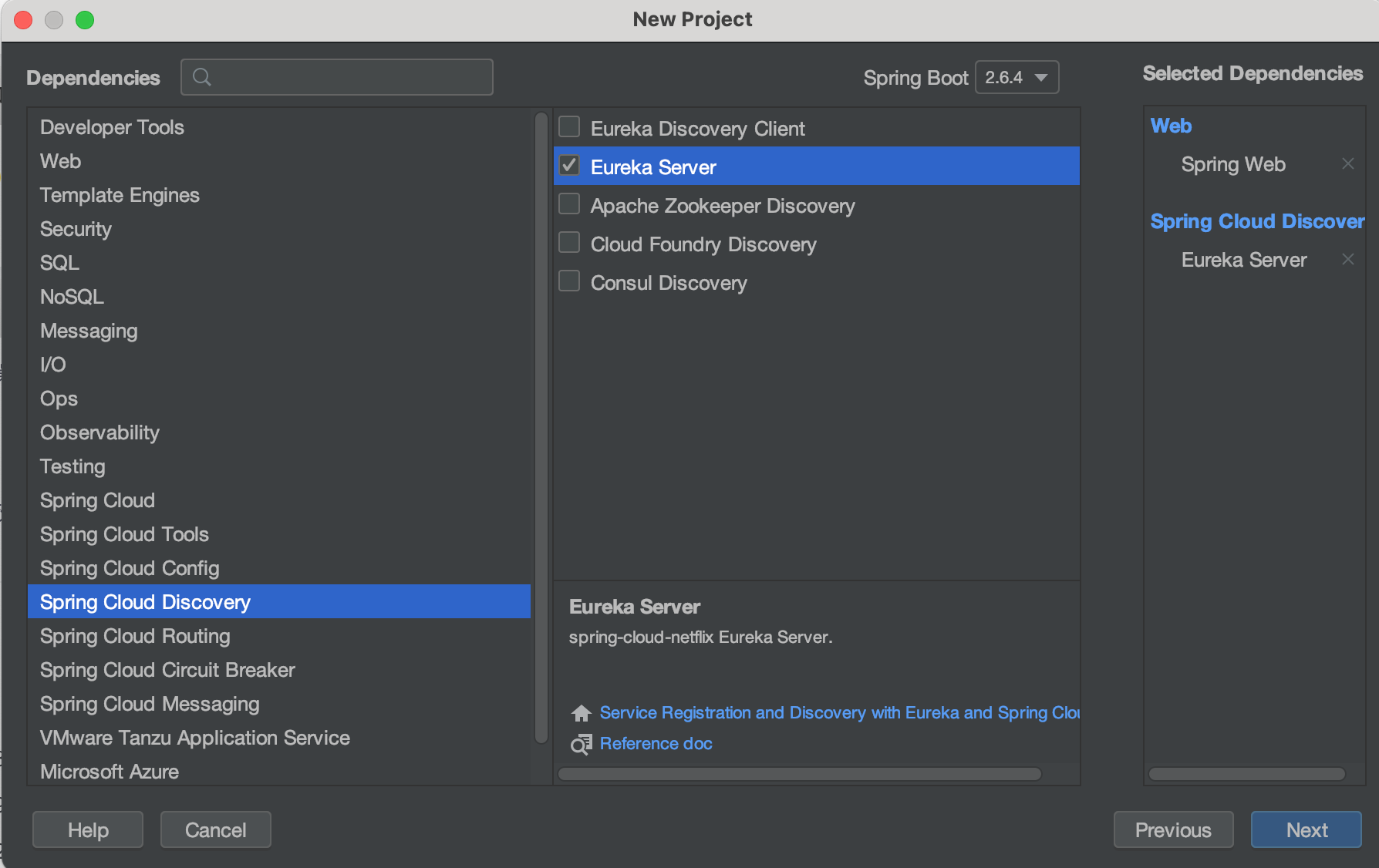Open Service Registration and Discovery guide link

pos(839,713)
